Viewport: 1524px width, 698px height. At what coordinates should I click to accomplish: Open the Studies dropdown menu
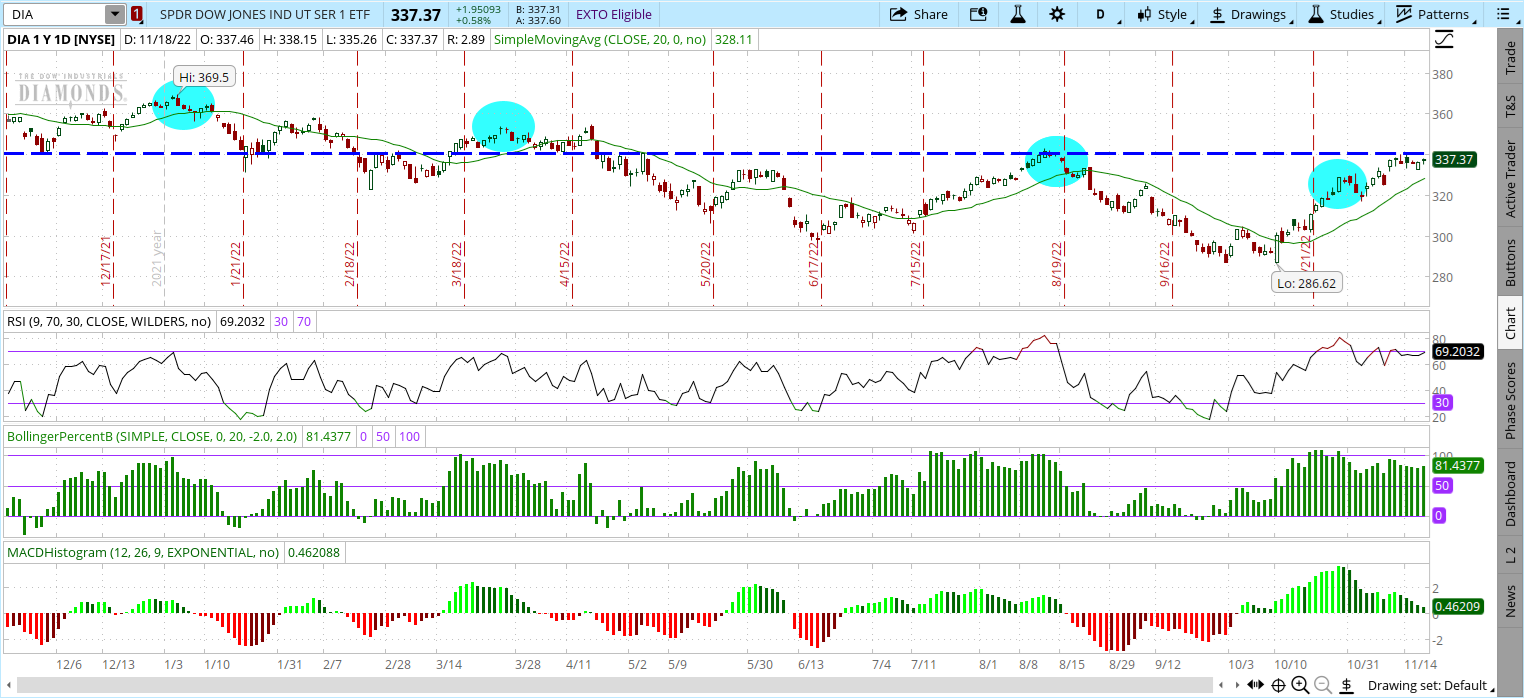point(1342,14)
